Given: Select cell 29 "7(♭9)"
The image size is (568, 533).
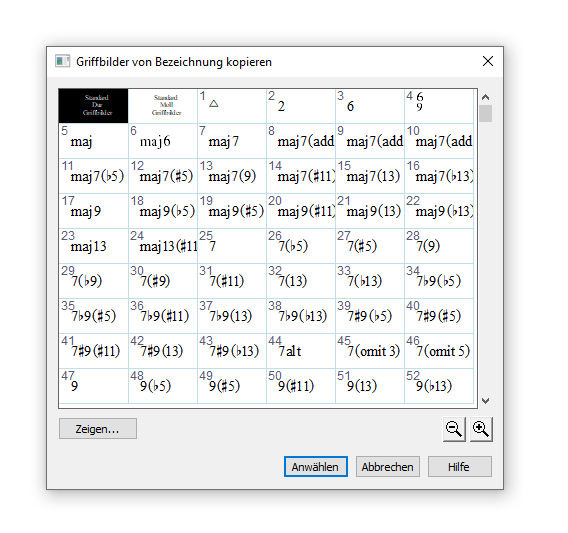Looking at the screenshot, I should [93, 281].
